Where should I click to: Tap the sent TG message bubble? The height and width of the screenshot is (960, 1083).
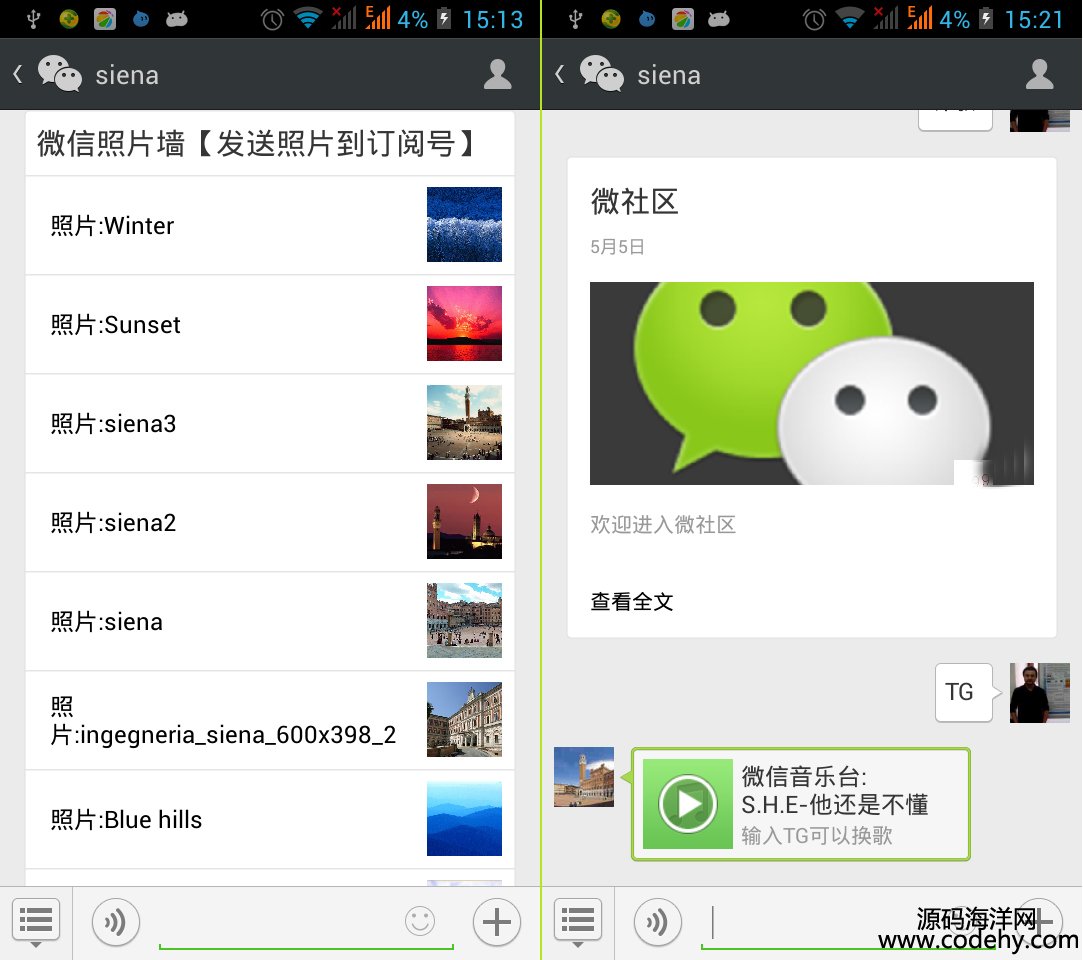[x=964, y=693]
